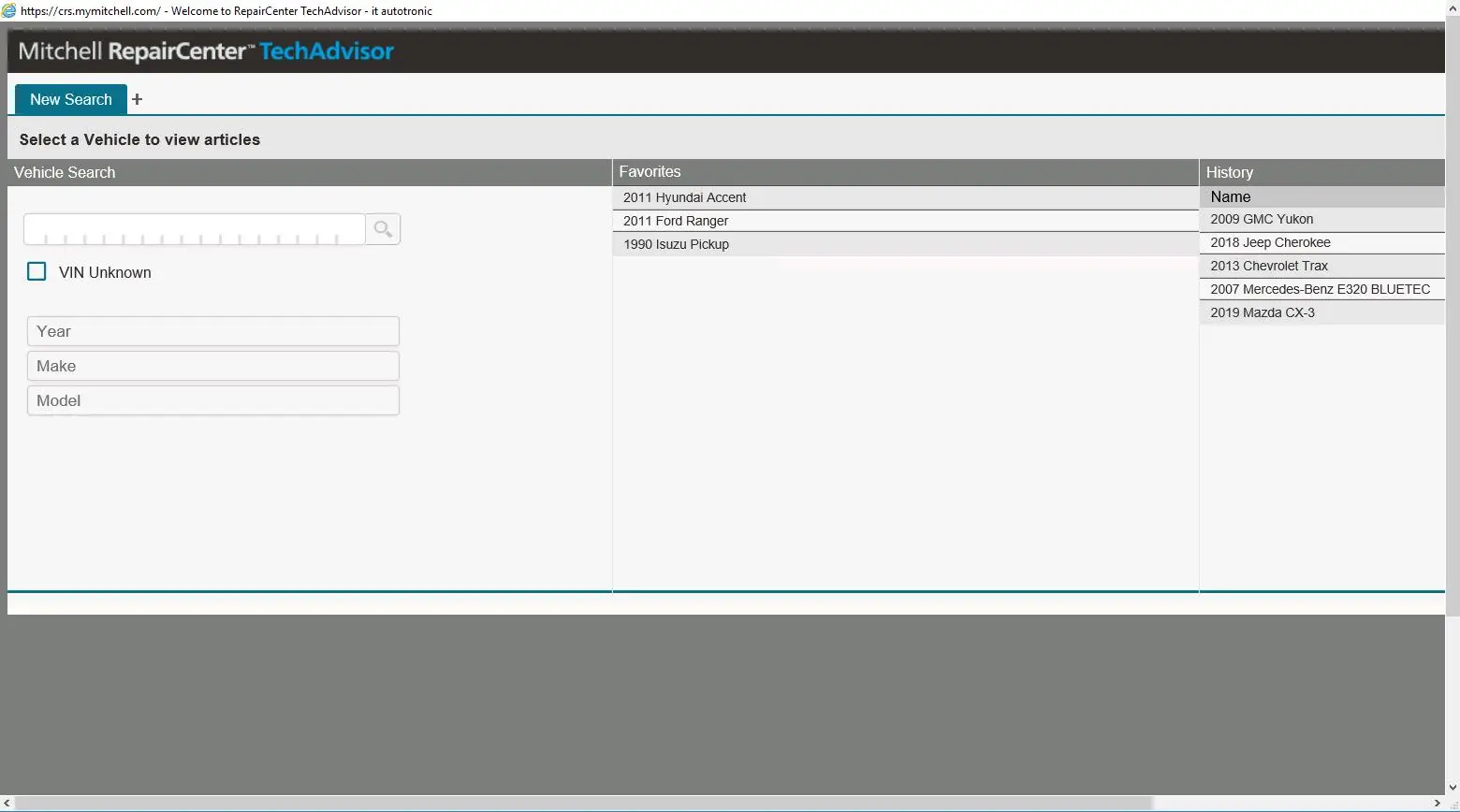1460x812 pixels.
Task: Open 2013 Chevrolet Trax from History
Action: (x=1321, y=266)
